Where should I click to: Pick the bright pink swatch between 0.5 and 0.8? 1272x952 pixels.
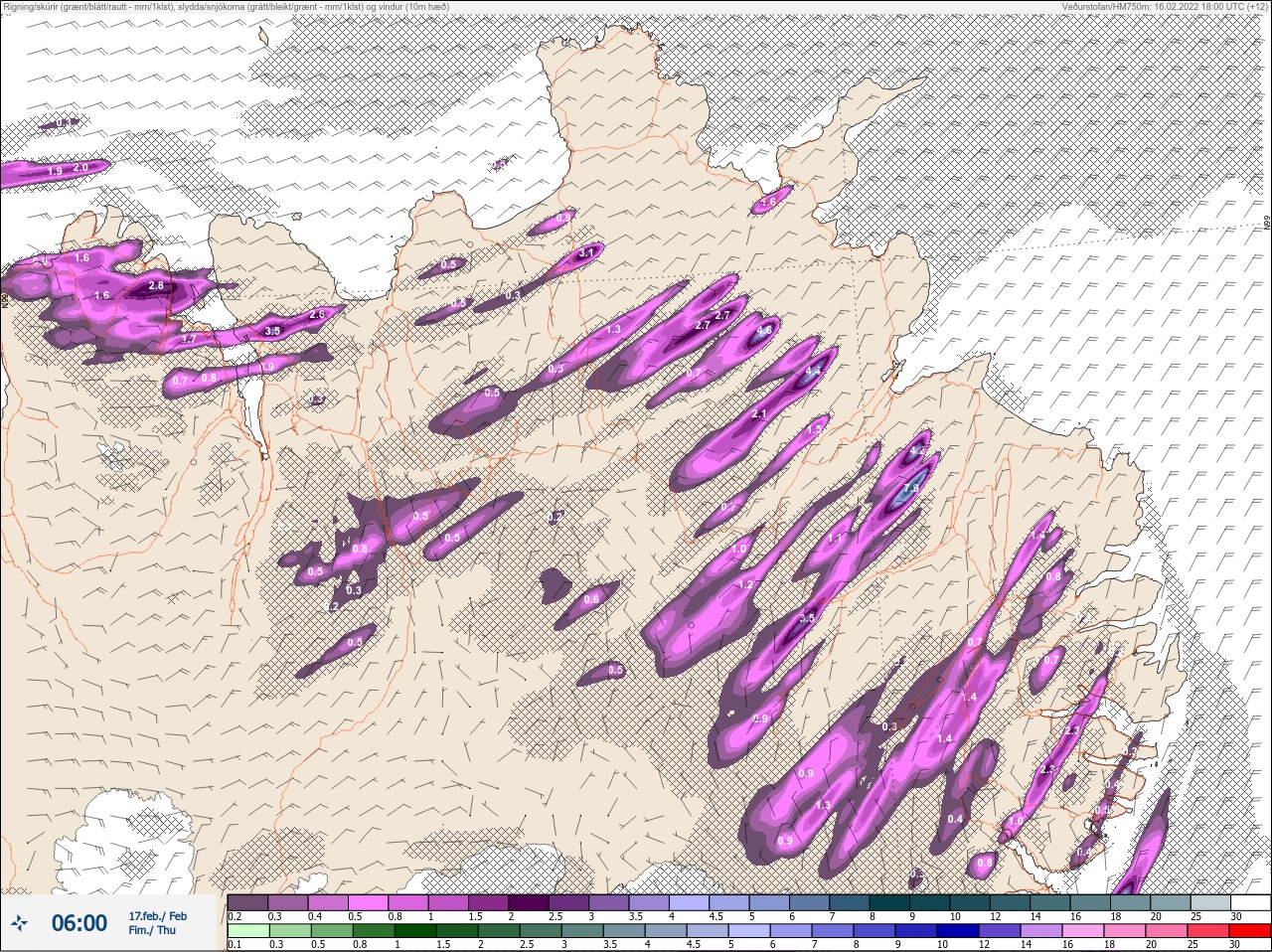(x=370, y=902)
